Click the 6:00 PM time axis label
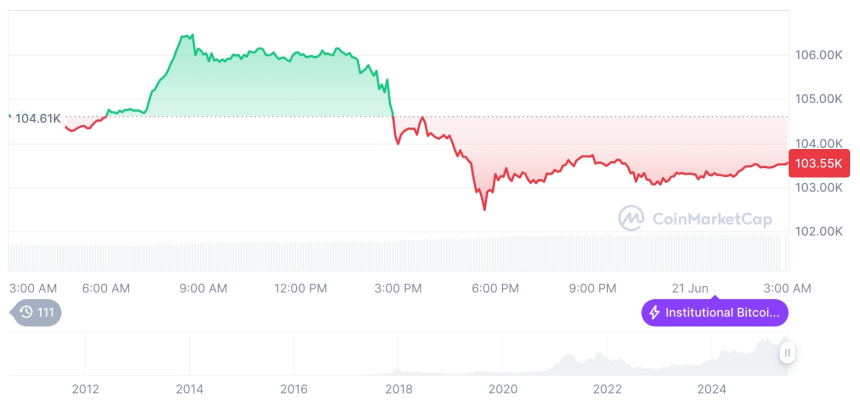The image size is (860, 401). tap(495, 289)
